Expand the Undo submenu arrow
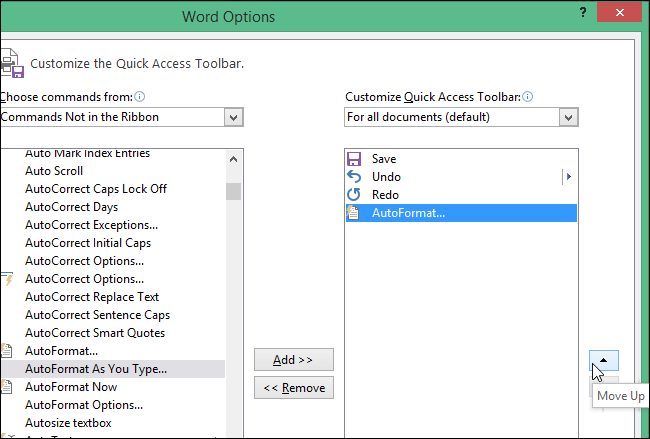 point(568,177)
